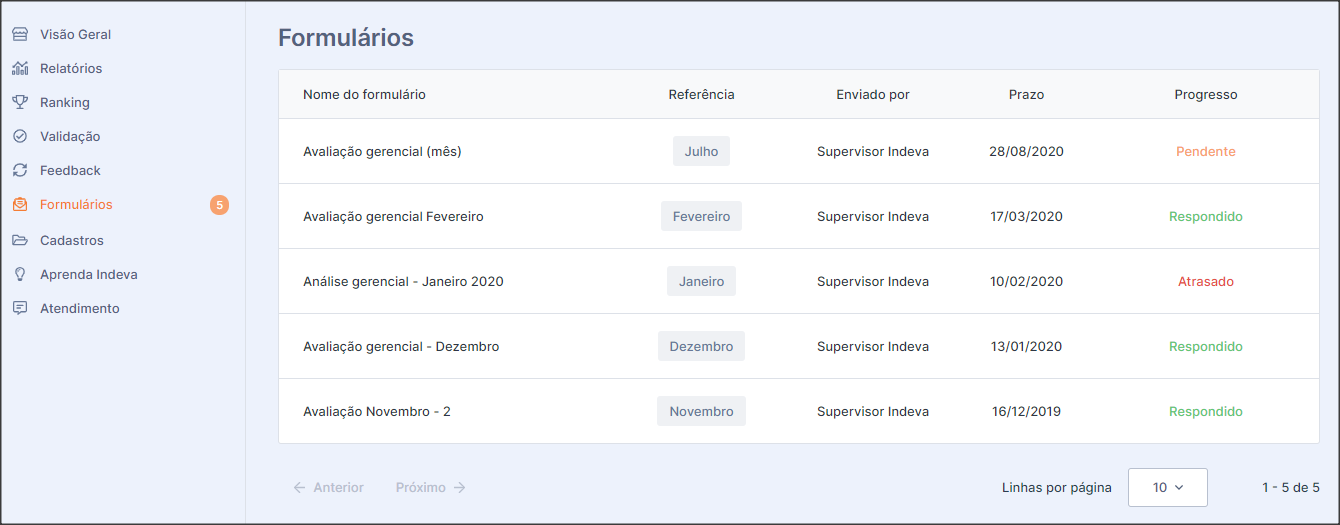
Task: Click the Anterior page button
Action: tap(329, 487)
